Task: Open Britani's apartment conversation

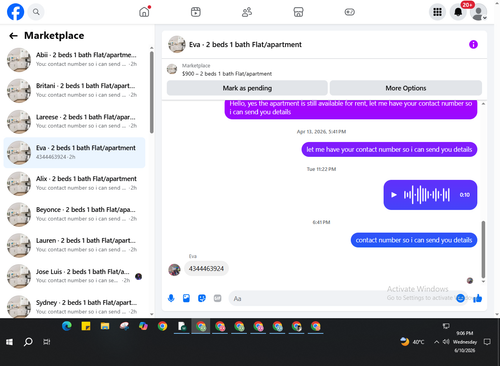Action: [74, 90]
